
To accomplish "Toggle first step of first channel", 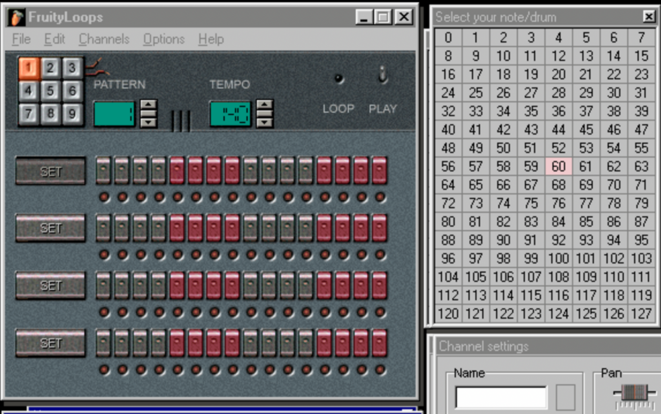I will click(x=103, y=170).
